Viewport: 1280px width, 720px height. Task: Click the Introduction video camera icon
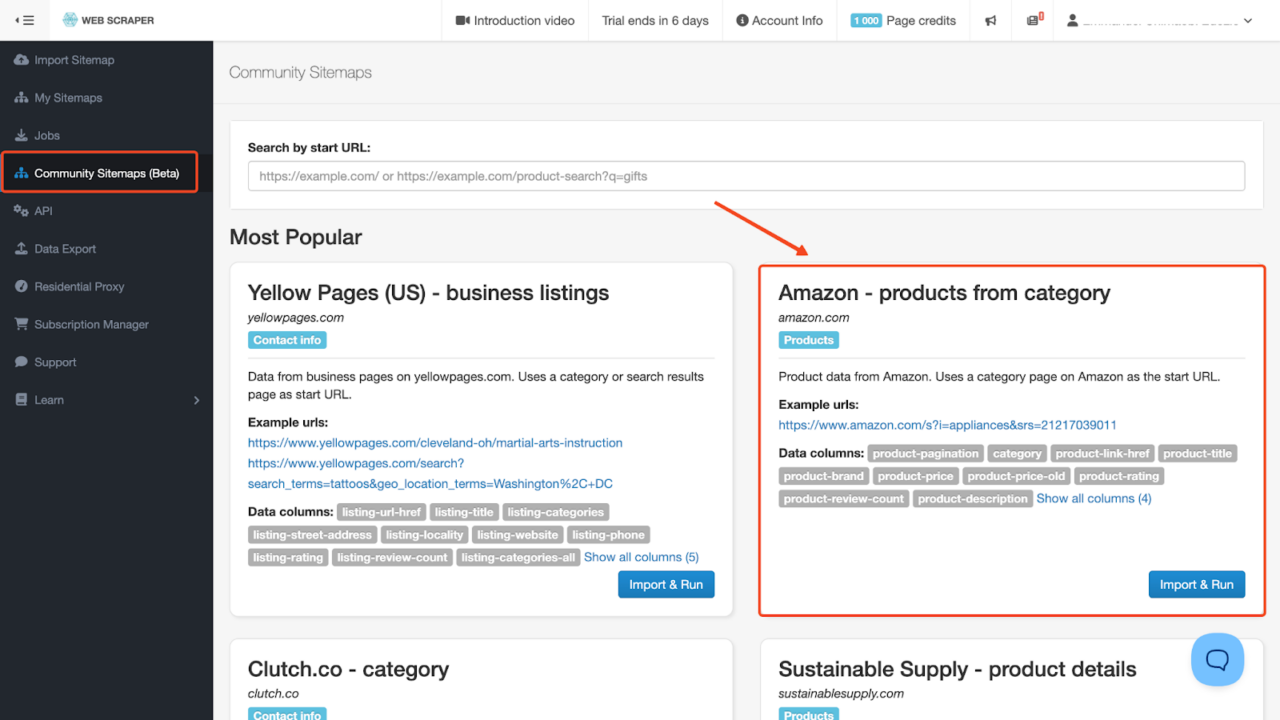pyautogui.click(x=462, y=21)
